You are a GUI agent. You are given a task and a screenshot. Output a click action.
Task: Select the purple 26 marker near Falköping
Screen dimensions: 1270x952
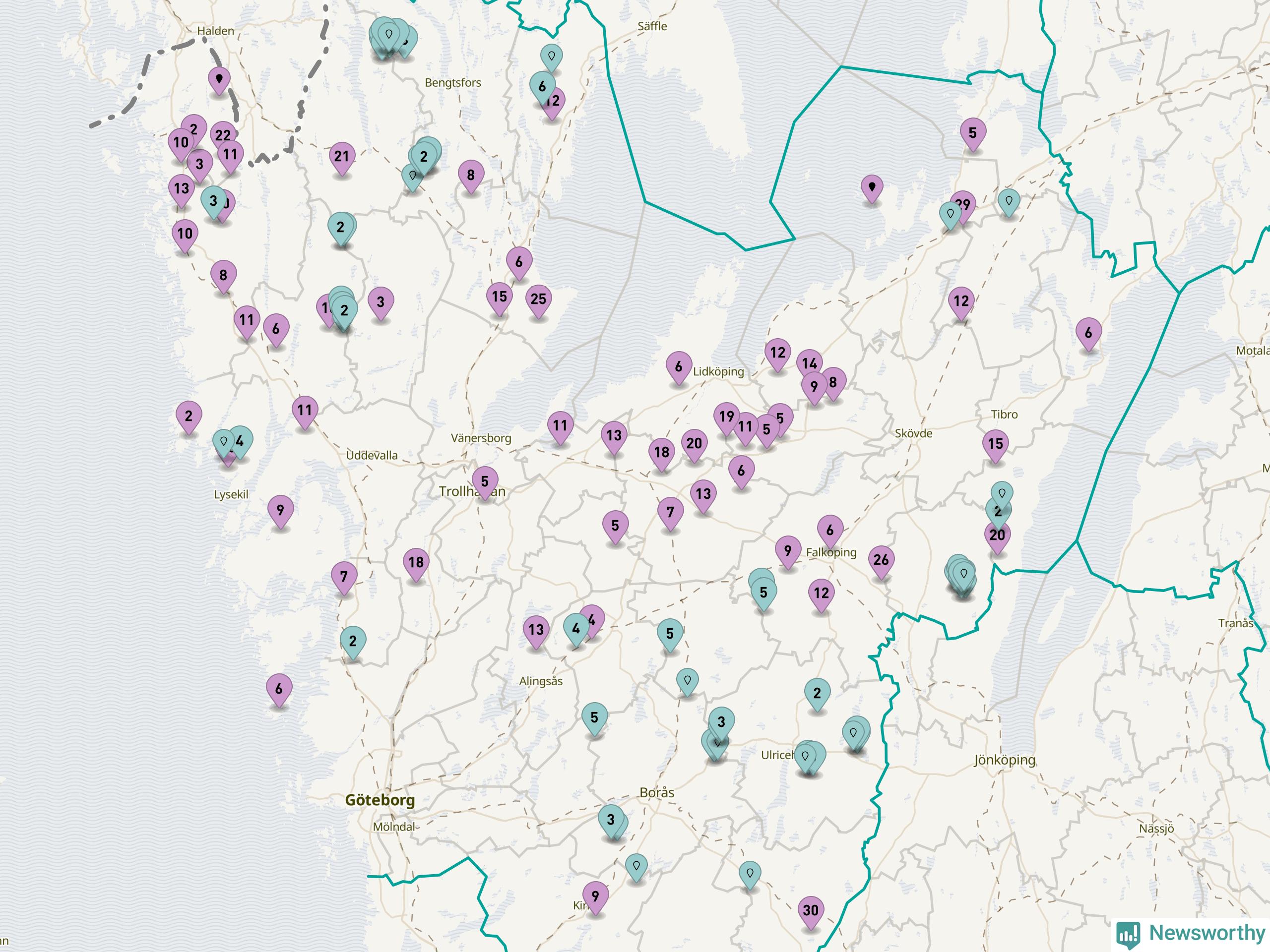pyautogui.click(x=881, y=559)
